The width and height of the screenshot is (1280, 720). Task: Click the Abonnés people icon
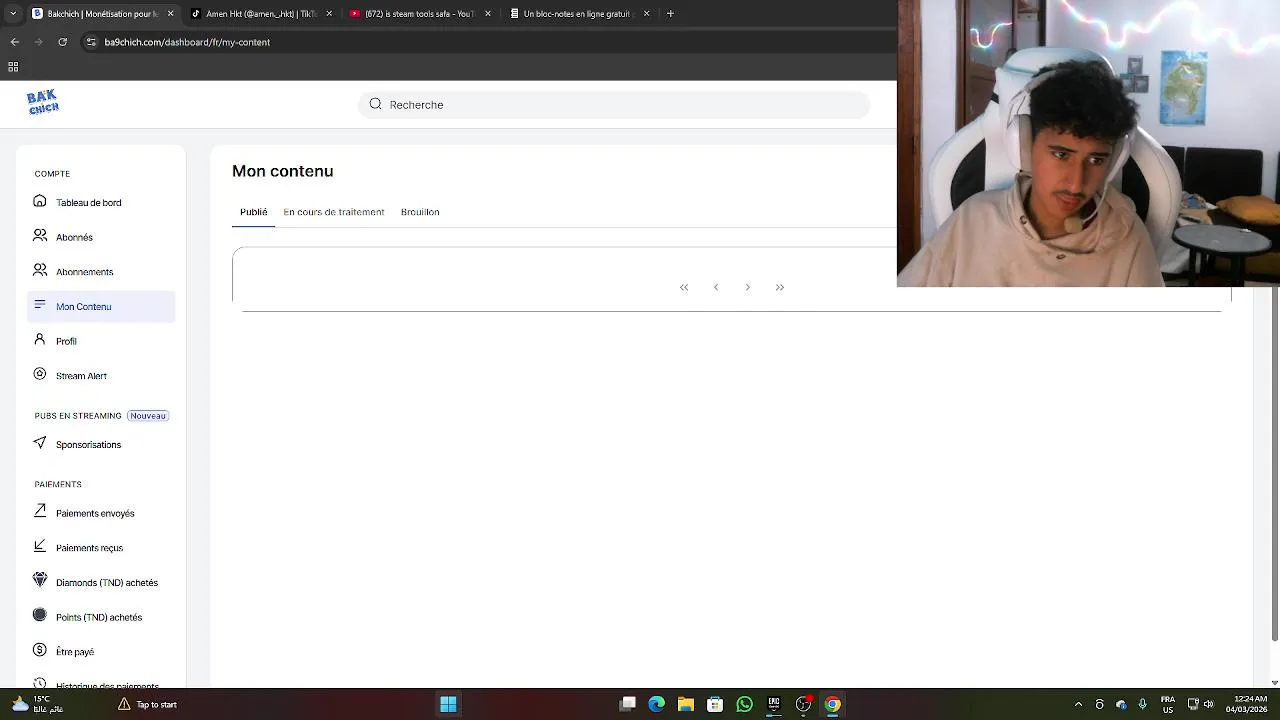pos(40,236)
